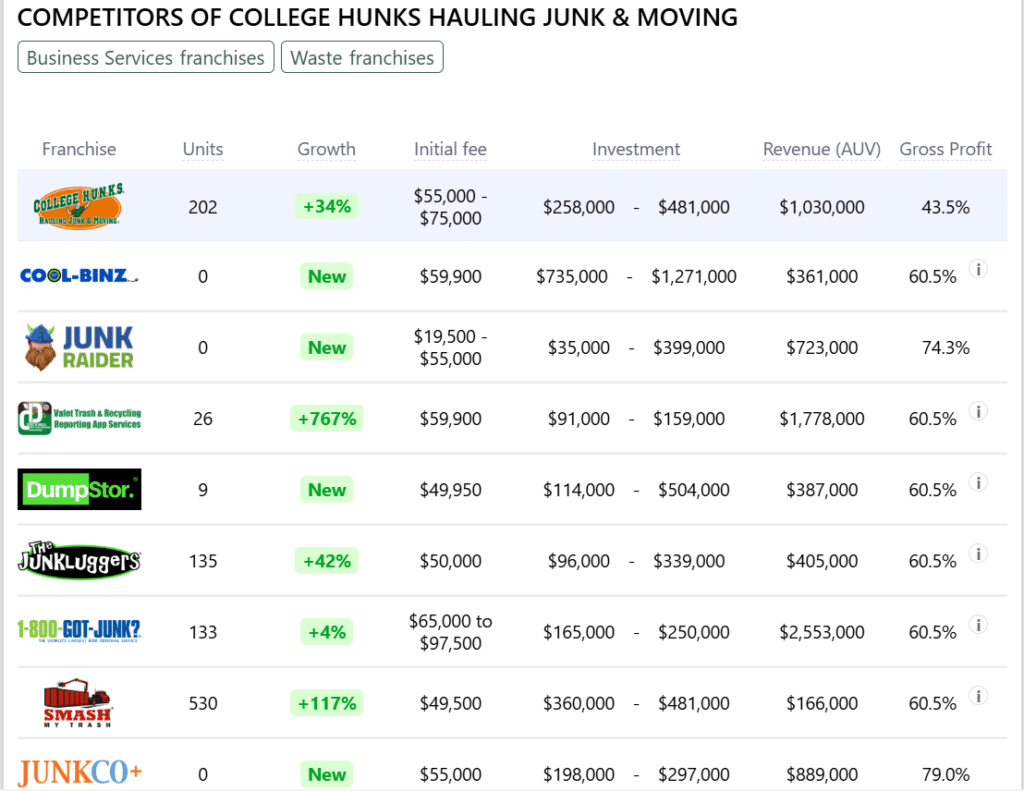Click the 43.5% gross profit value
The image size is (1024, 791).
point(945,207)
